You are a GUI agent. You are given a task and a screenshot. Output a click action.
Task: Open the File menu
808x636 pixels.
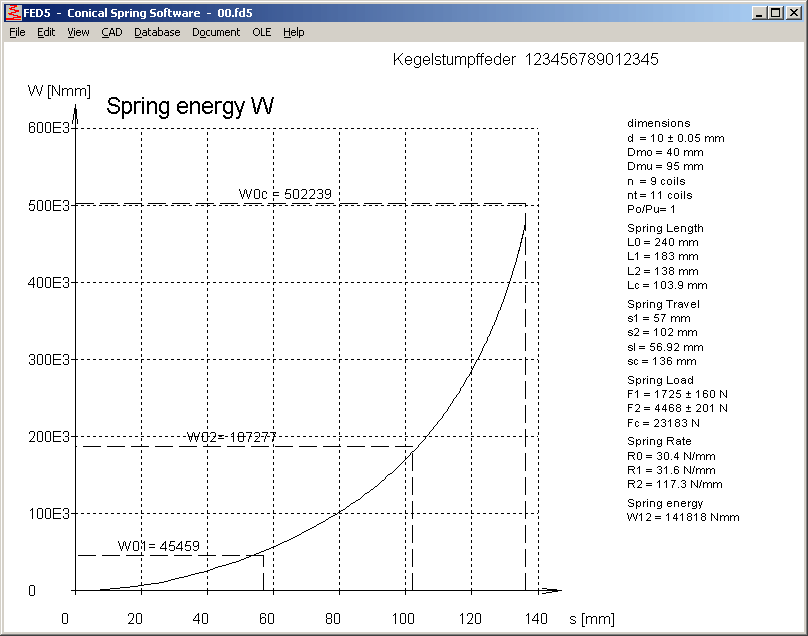click(17, 32)
